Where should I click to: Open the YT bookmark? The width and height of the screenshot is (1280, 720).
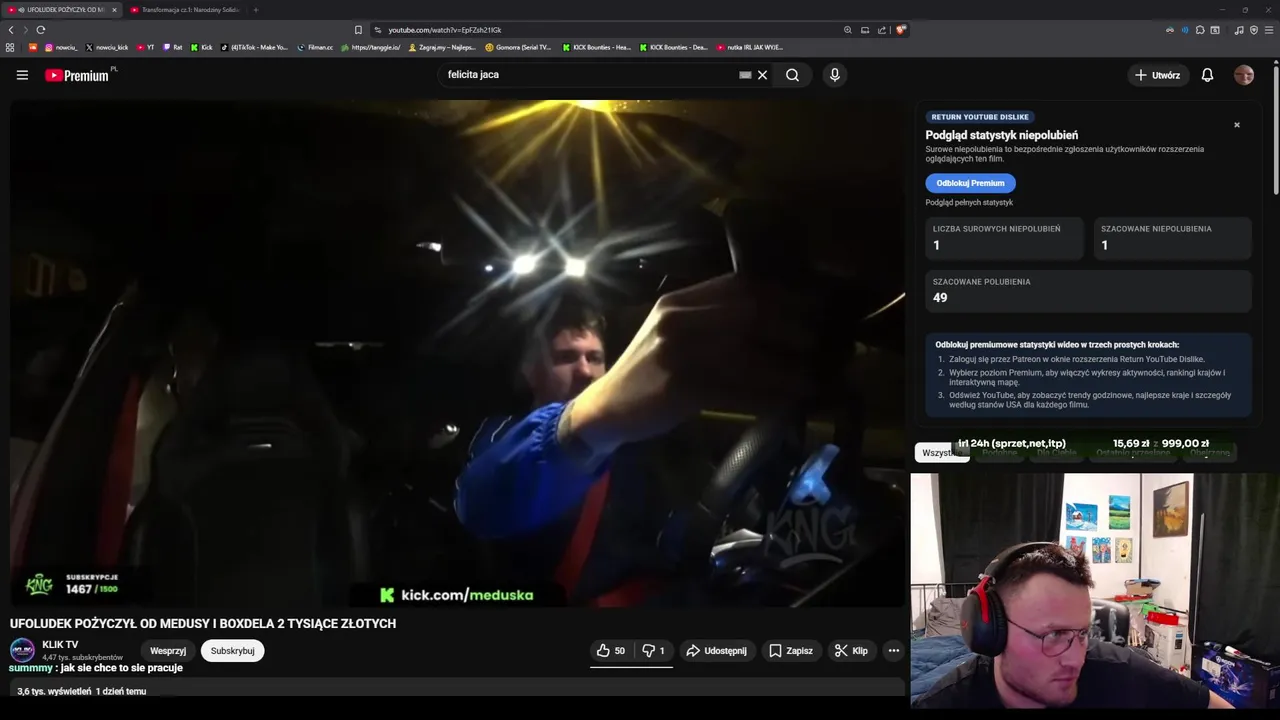(146, 47)
